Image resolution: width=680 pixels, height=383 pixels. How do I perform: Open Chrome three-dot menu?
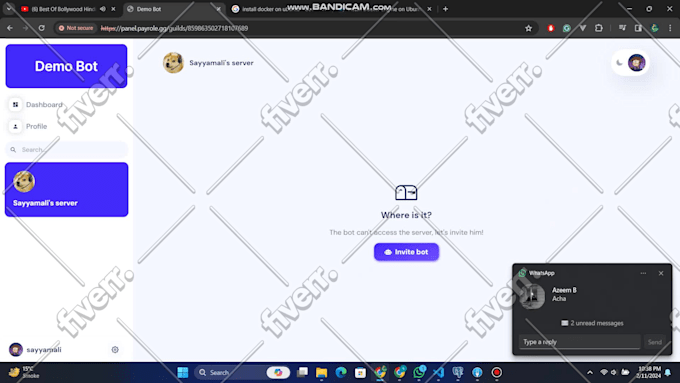tap(670, 28)
